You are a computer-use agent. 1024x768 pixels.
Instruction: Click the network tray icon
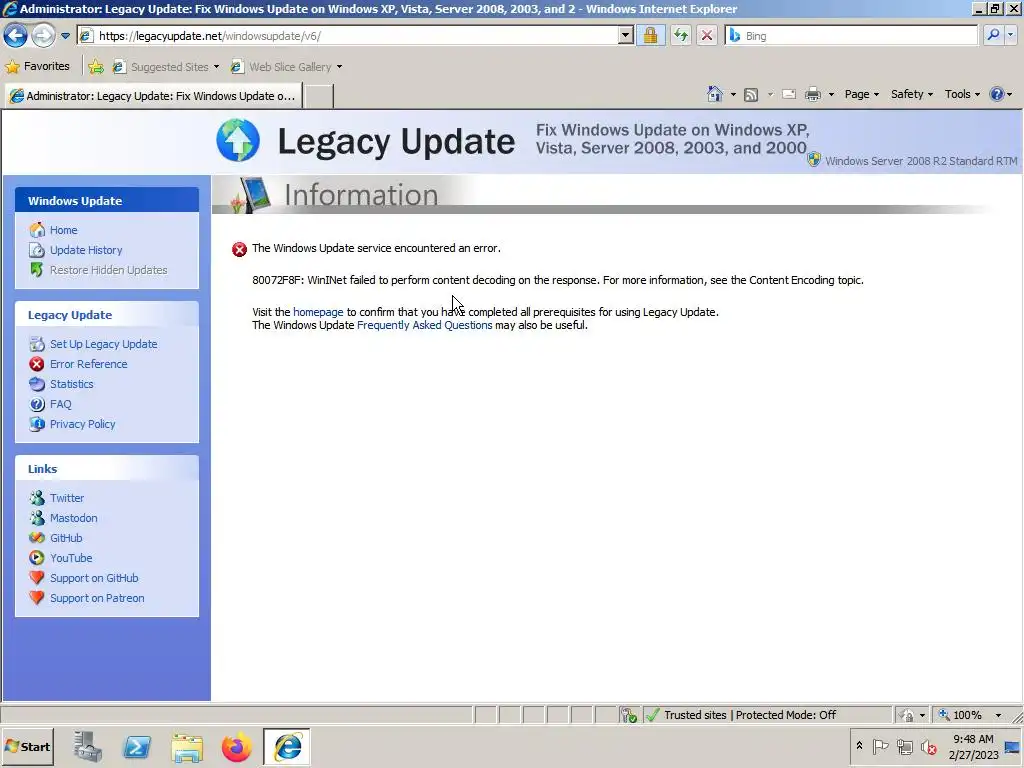[904, 746]
